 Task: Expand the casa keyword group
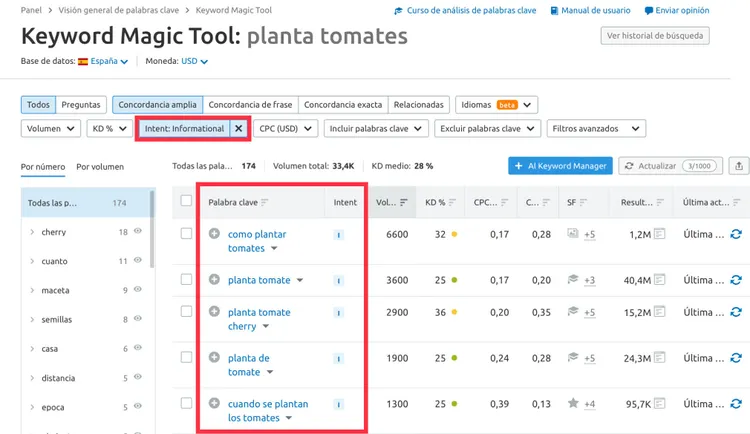coord(32,349)
